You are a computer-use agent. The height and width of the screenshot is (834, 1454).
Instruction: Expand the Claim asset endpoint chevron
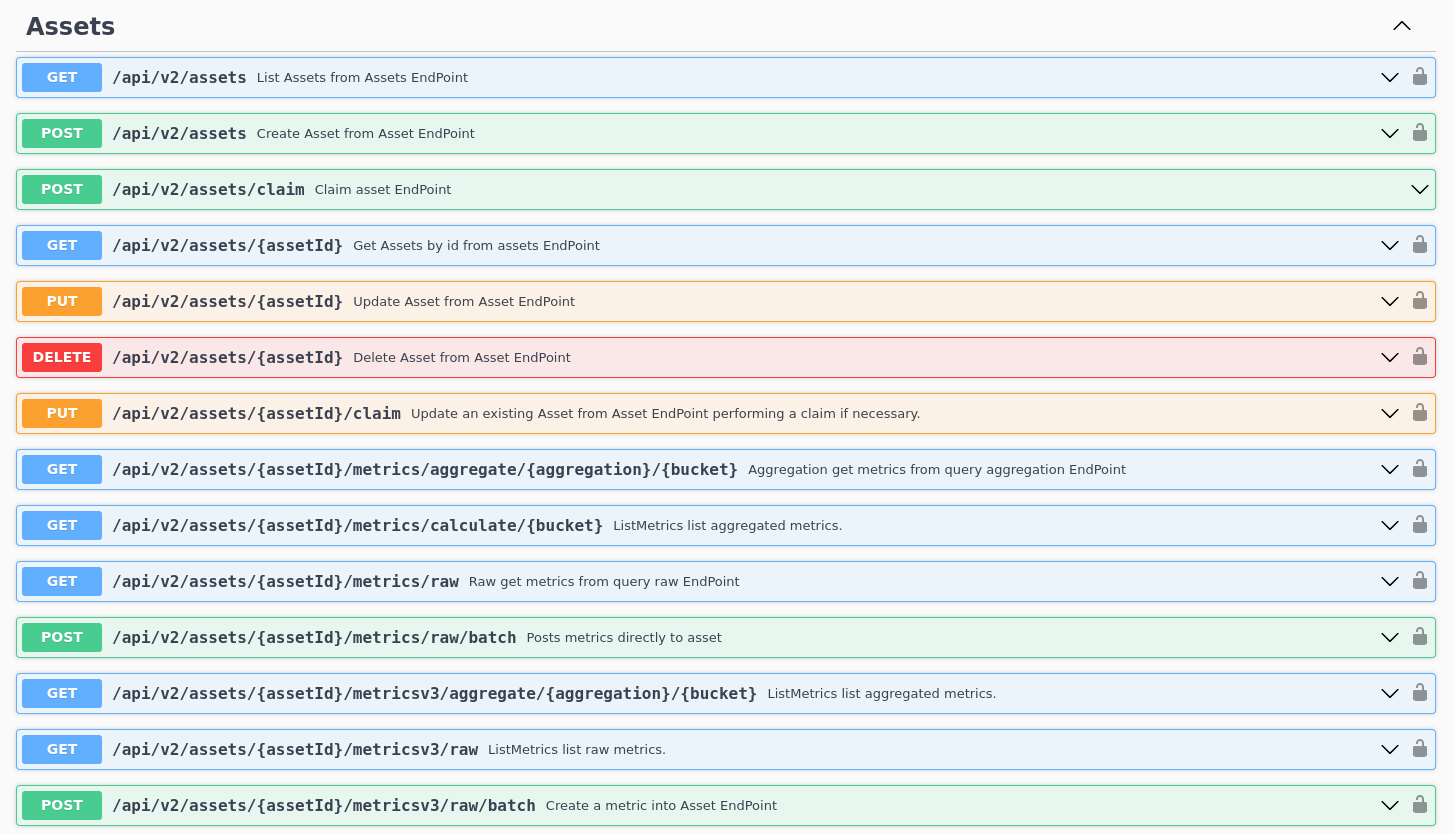tap(1420, 189)
